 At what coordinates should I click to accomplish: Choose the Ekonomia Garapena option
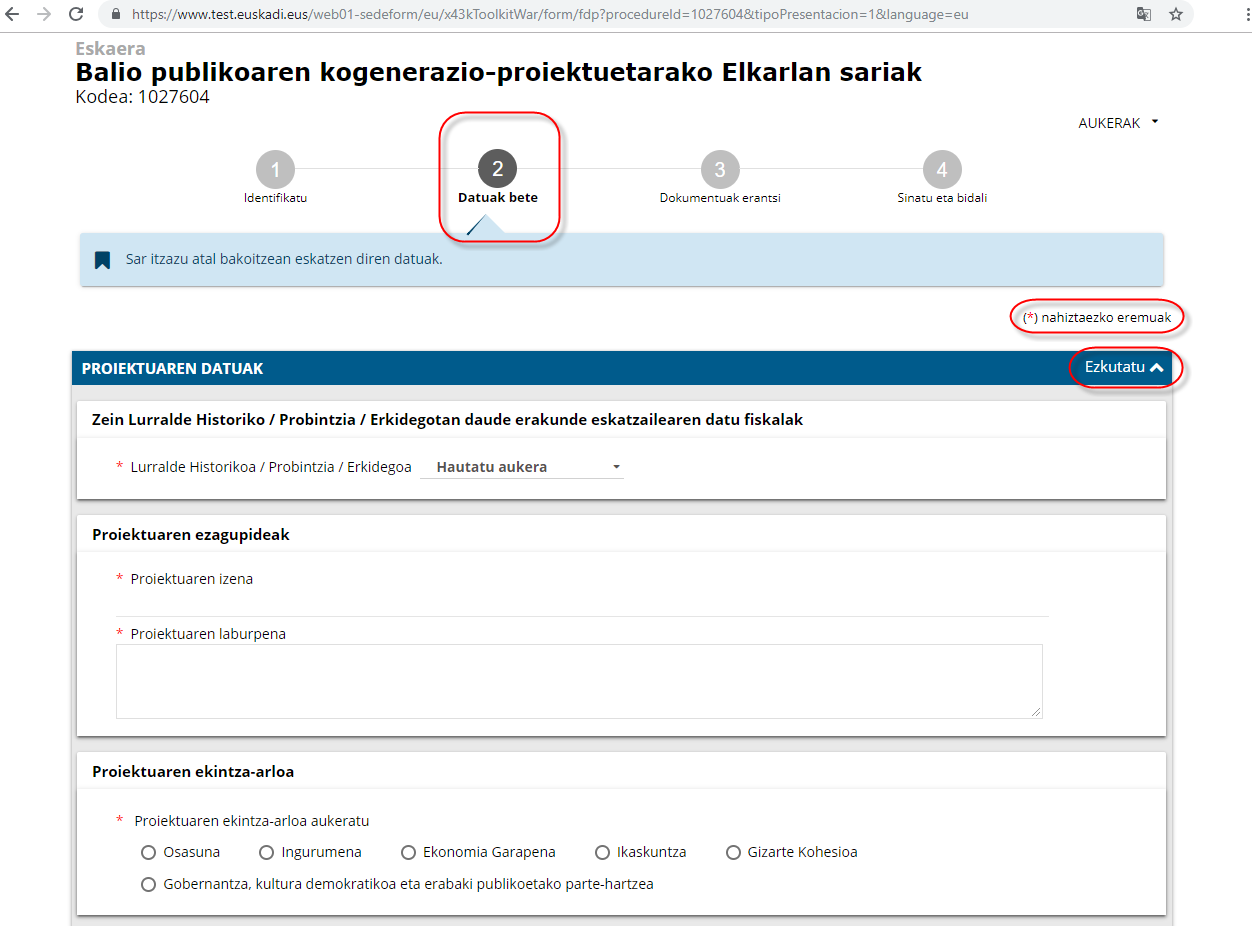click(408, 853)
